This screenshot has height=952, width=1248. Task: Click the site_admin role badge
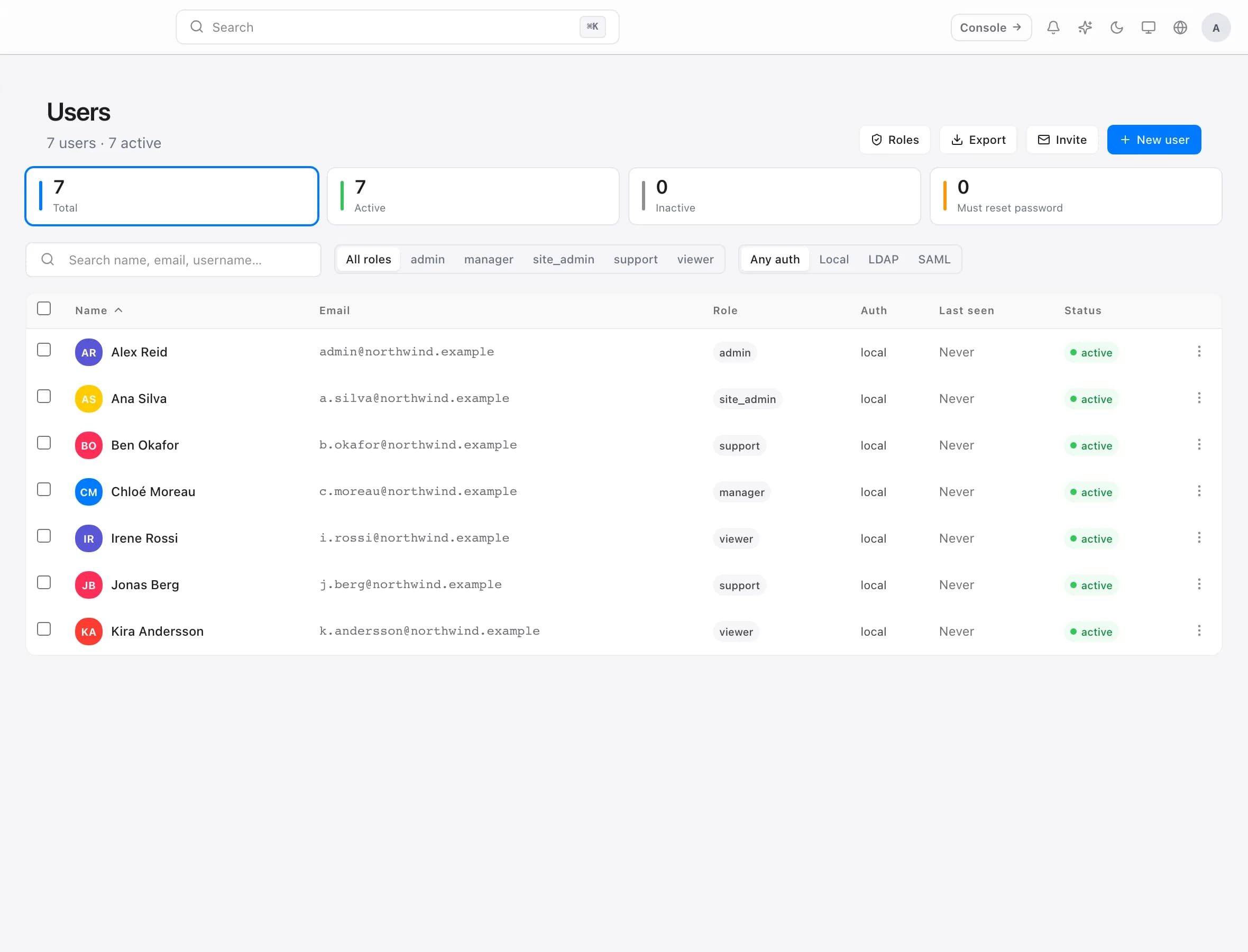click(747, 399)
